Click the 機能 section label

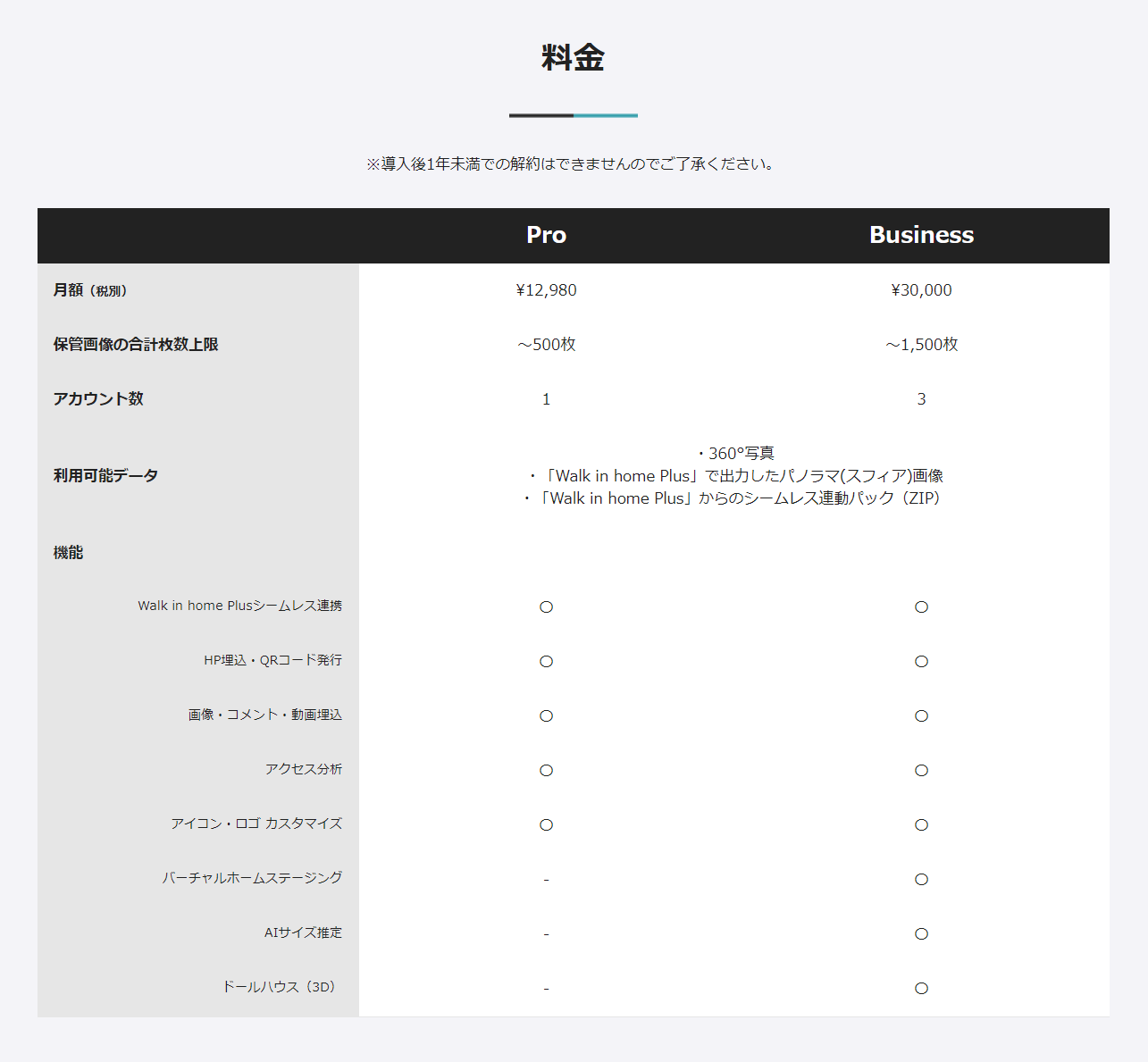click(x=68, y=553)
